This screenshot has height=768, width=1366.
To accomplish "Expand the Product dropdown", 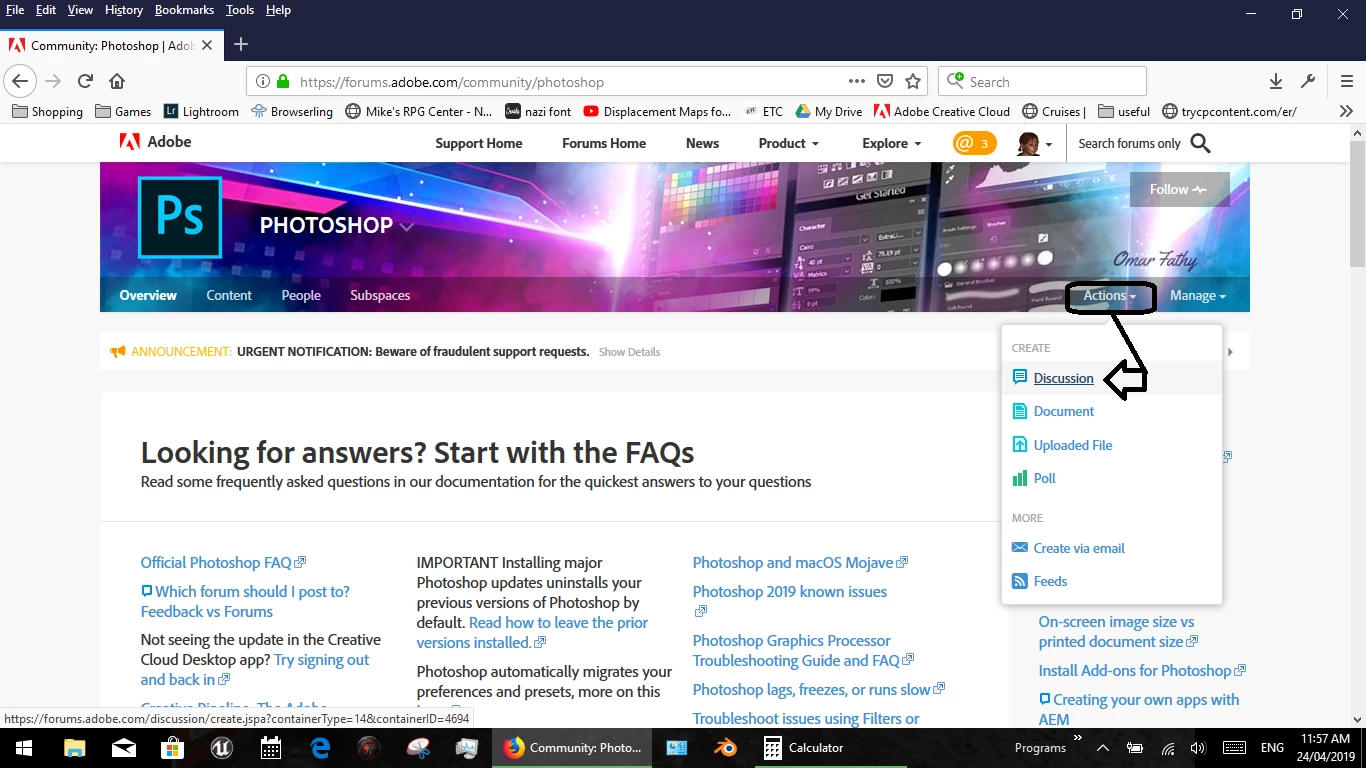I will tap(788, 143).
